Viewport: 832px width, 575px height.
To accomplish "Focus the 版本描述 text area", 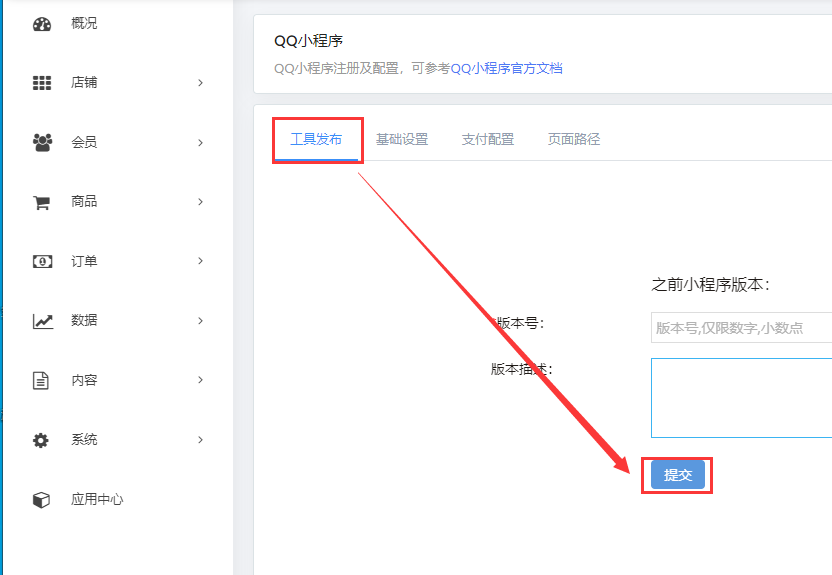I will click(x=741, y=398).
